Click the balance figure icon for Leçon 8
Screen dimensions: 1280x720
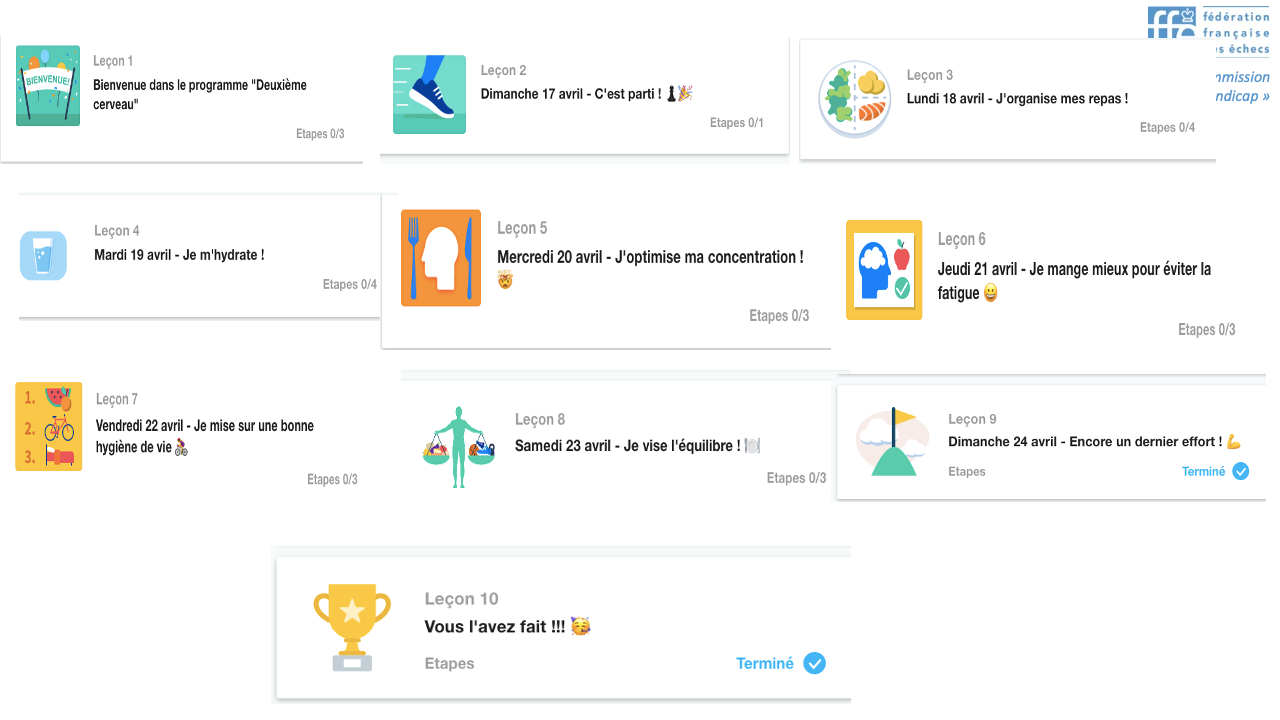pos(459,447)
